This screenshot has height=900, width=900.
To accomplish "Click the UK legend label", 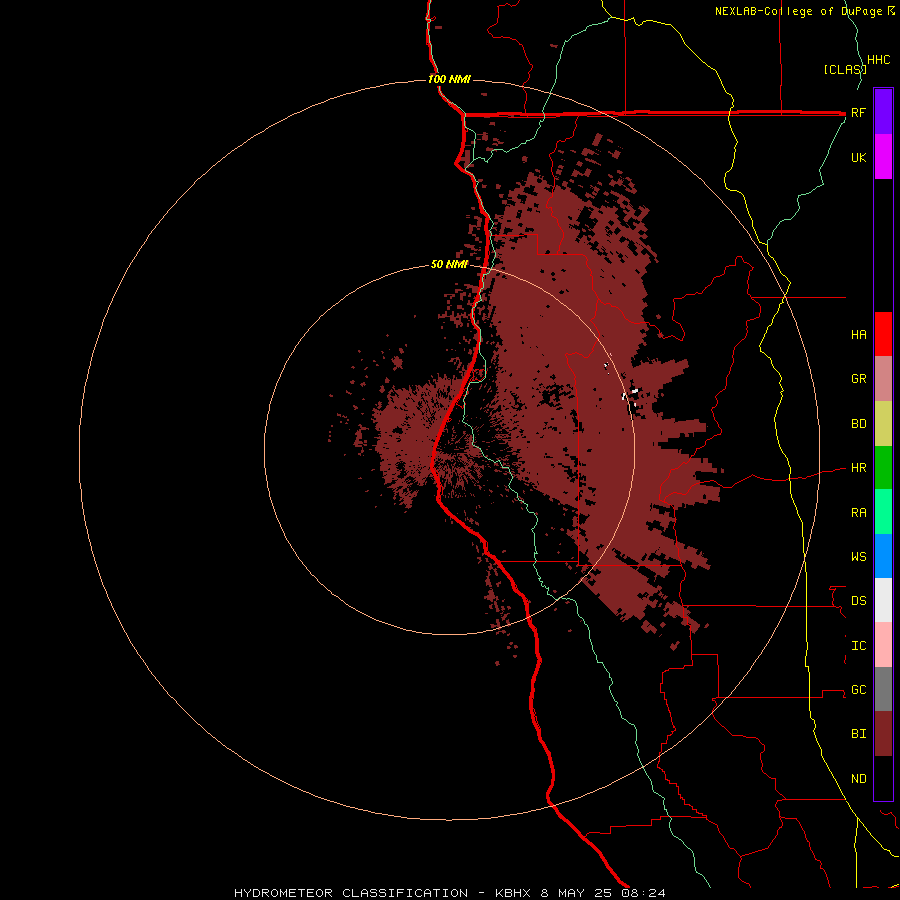I will coord(858,157).
